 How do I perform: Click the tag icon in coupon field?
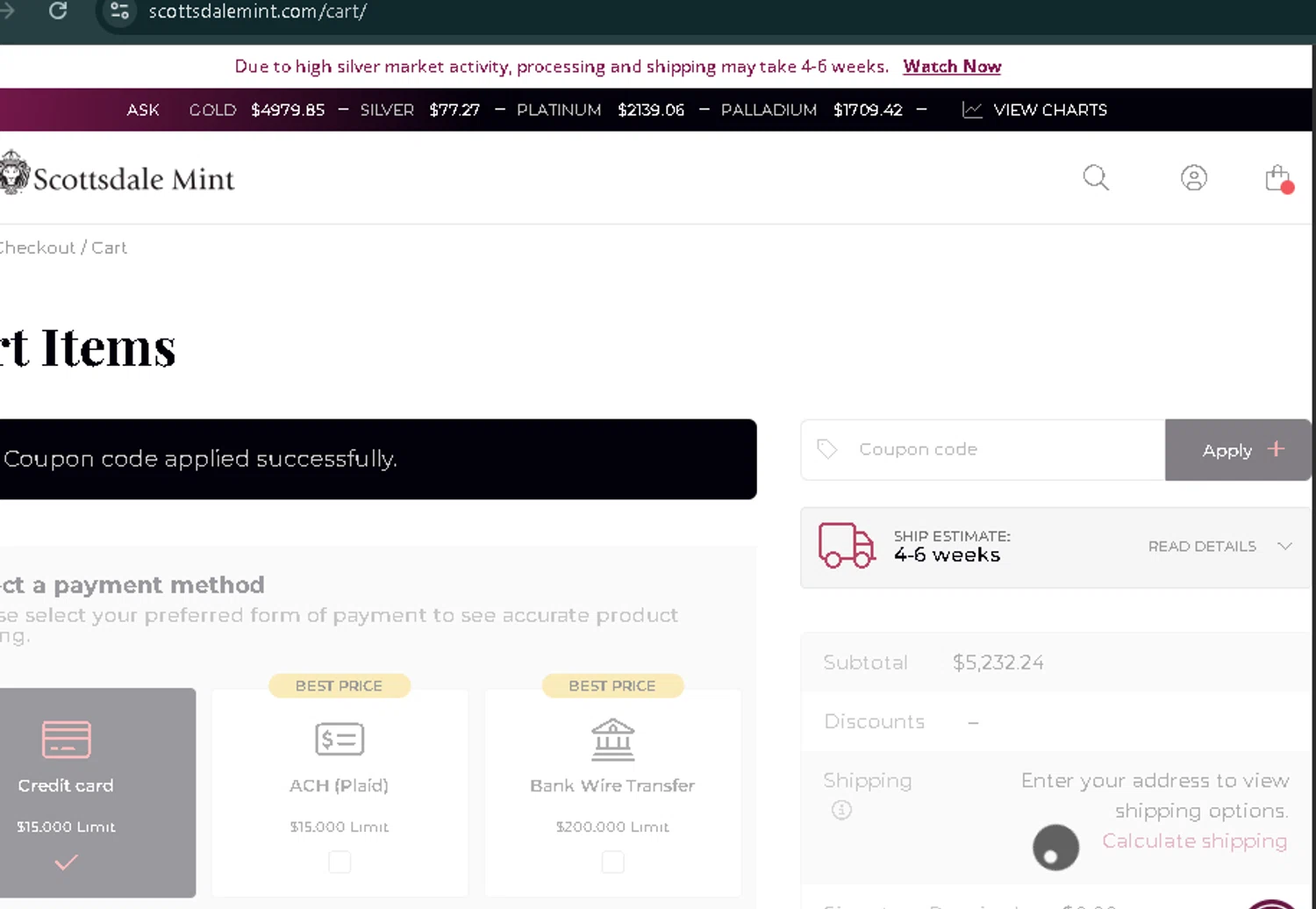pos(826,449)
